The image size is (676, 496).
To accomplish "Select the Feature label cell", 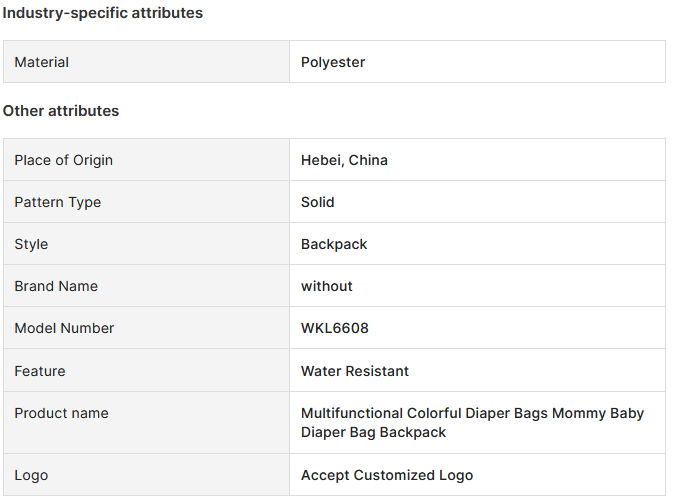I will coord(147,370).
